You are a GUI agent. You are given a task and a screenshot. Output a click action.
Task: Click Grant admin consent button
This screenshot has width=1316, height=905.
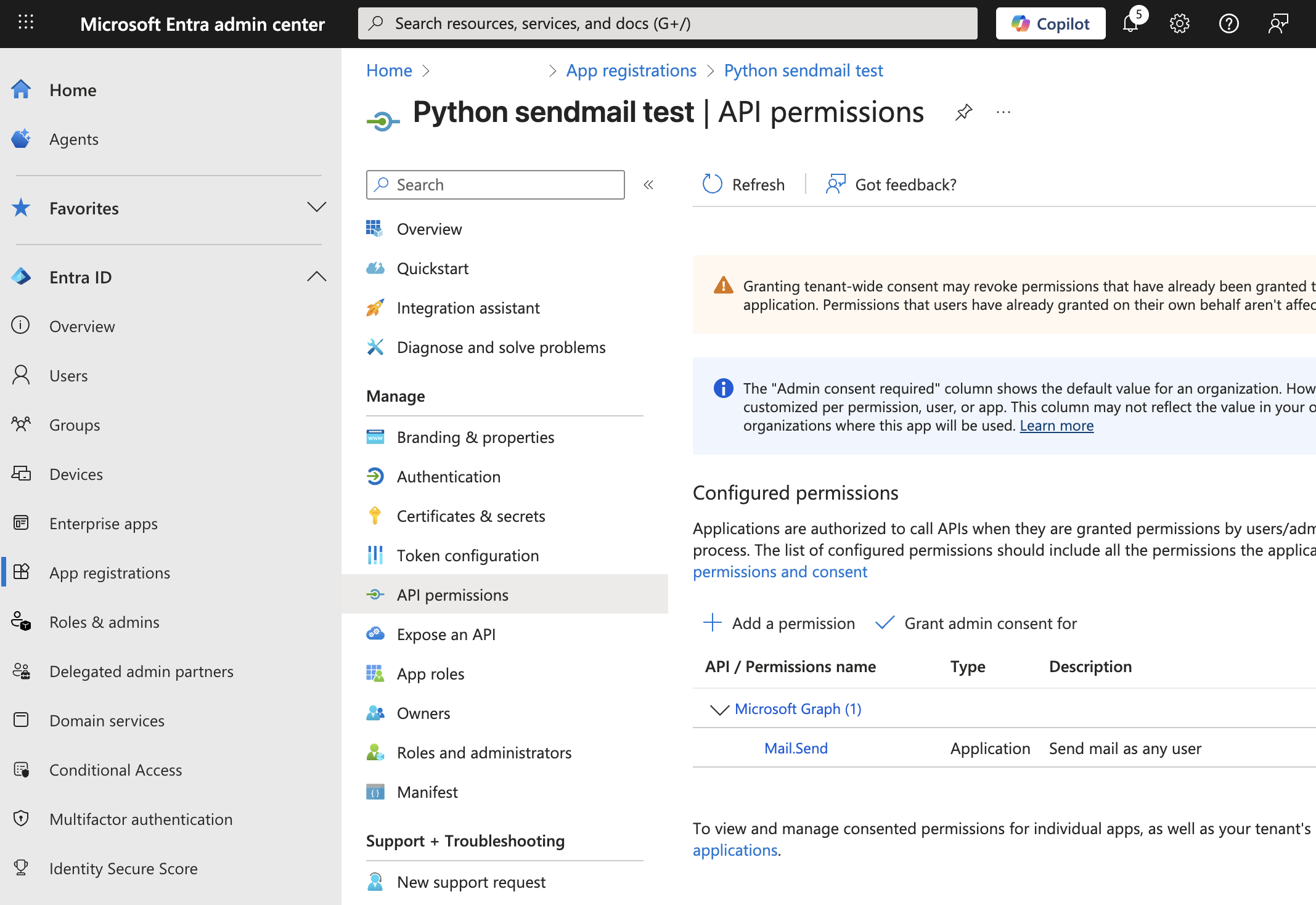coord(976,623)
